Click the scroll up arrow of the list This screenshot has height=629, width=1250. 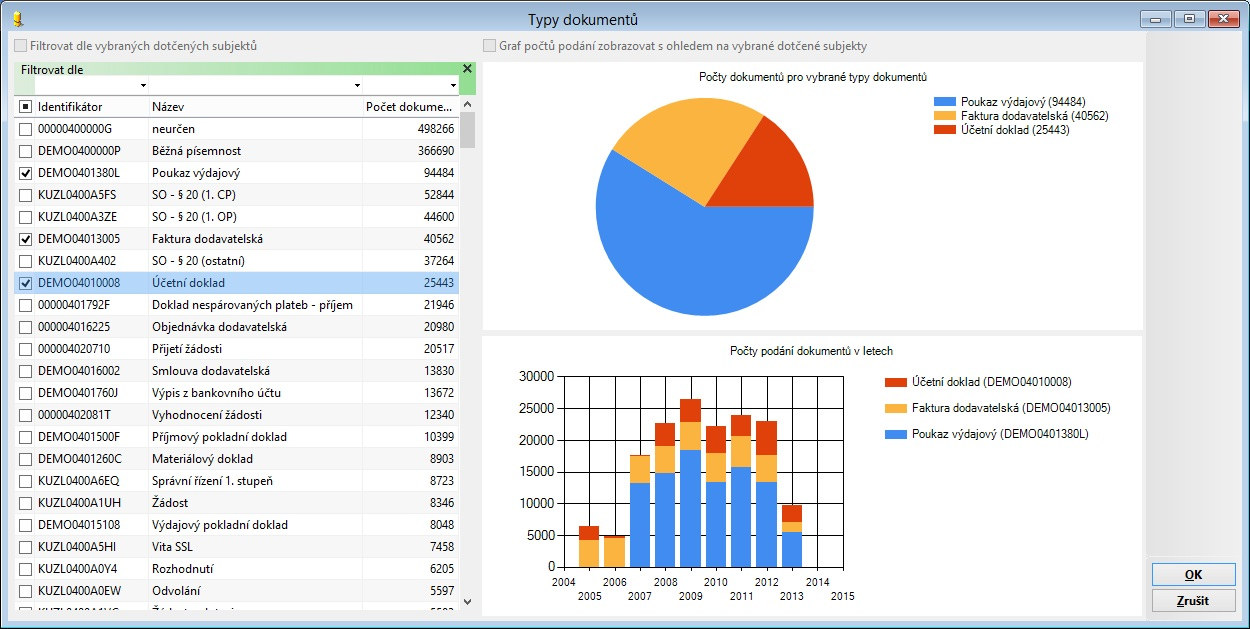click(x=467, y=106)
